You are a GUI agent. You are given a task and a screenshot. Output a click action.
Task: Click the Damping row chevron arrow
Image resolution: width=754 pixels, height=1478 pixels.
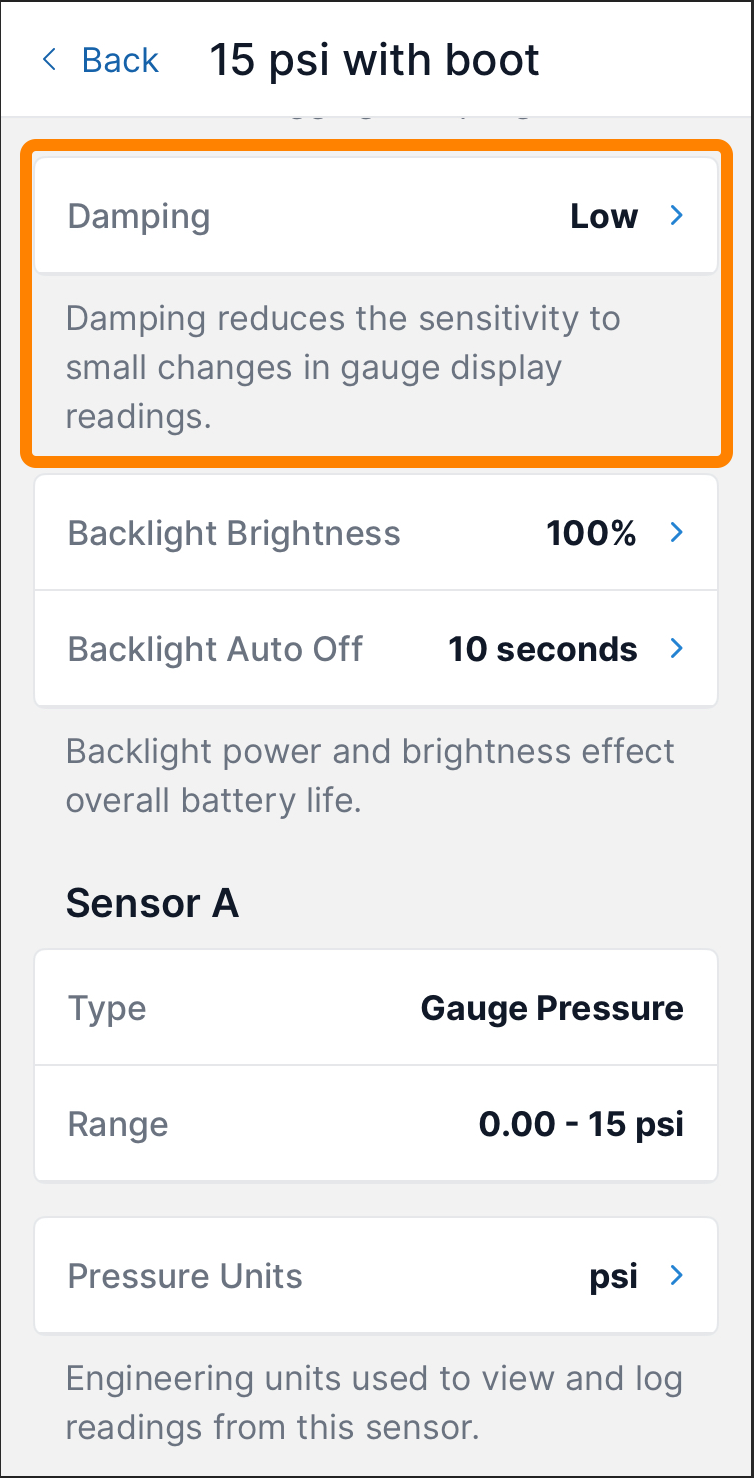tap(676, 216)
